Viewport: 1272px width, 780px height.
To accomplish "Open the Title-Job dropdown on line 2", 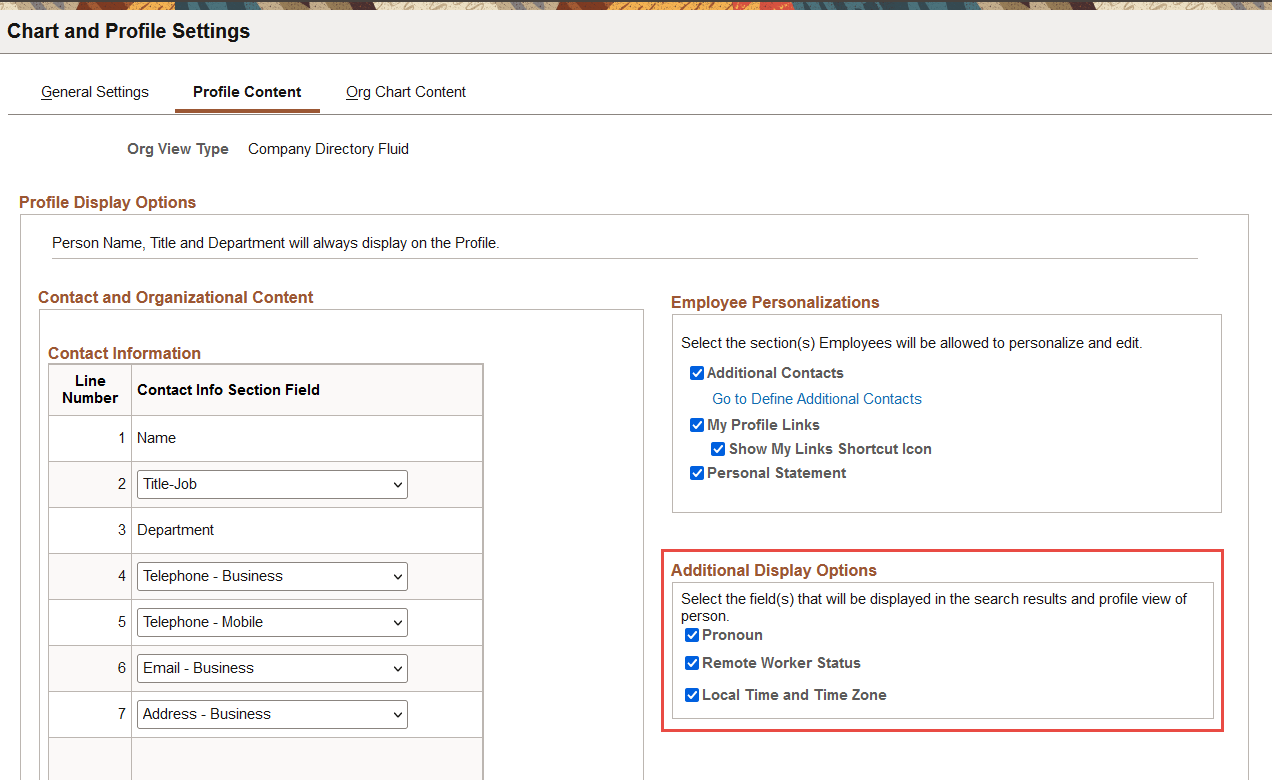I will pyautogui.click(x=272, y=484).
